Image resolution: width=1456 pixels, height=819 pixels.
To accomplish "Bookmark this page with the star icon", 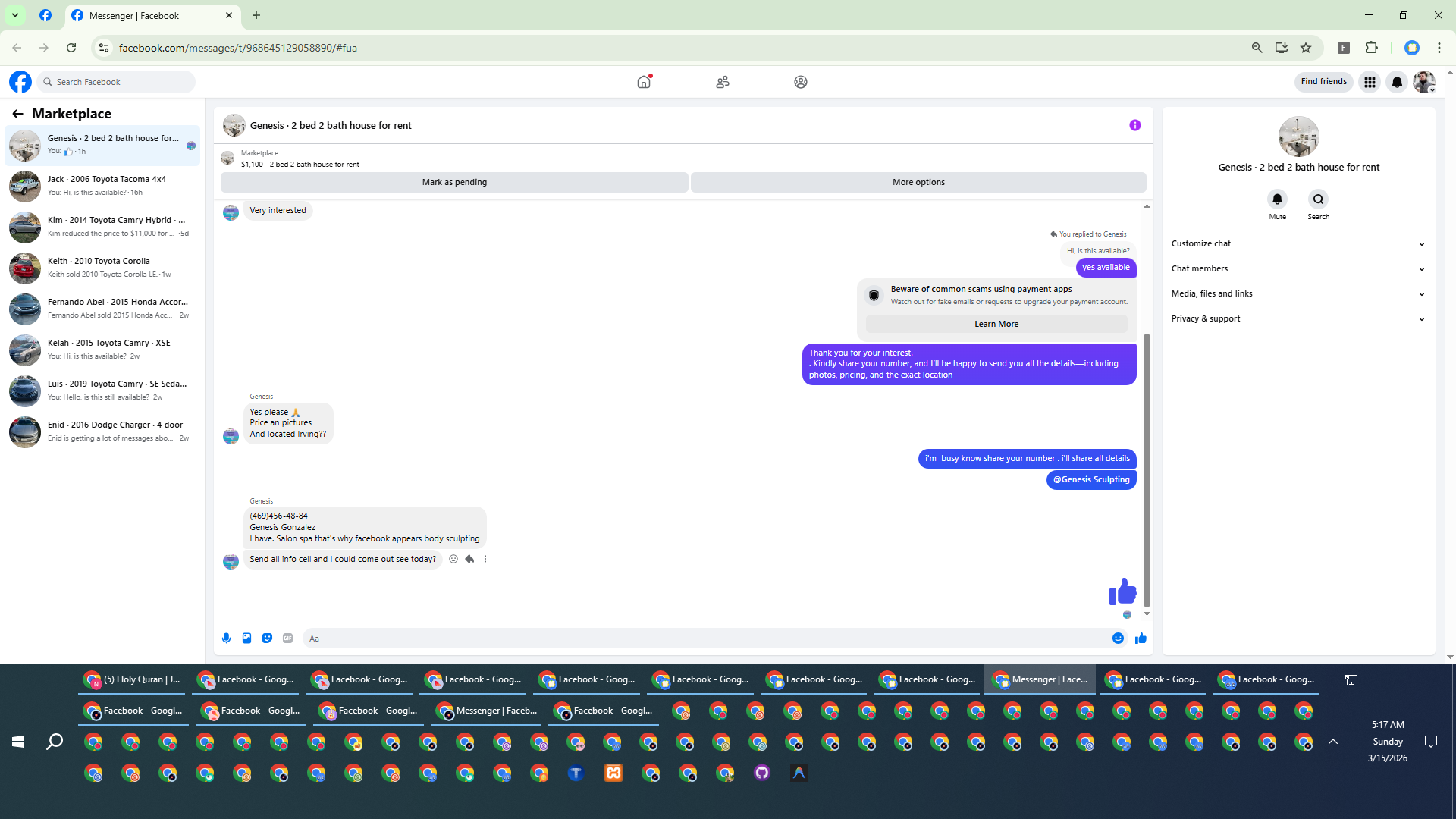I will coord(1306,48).
